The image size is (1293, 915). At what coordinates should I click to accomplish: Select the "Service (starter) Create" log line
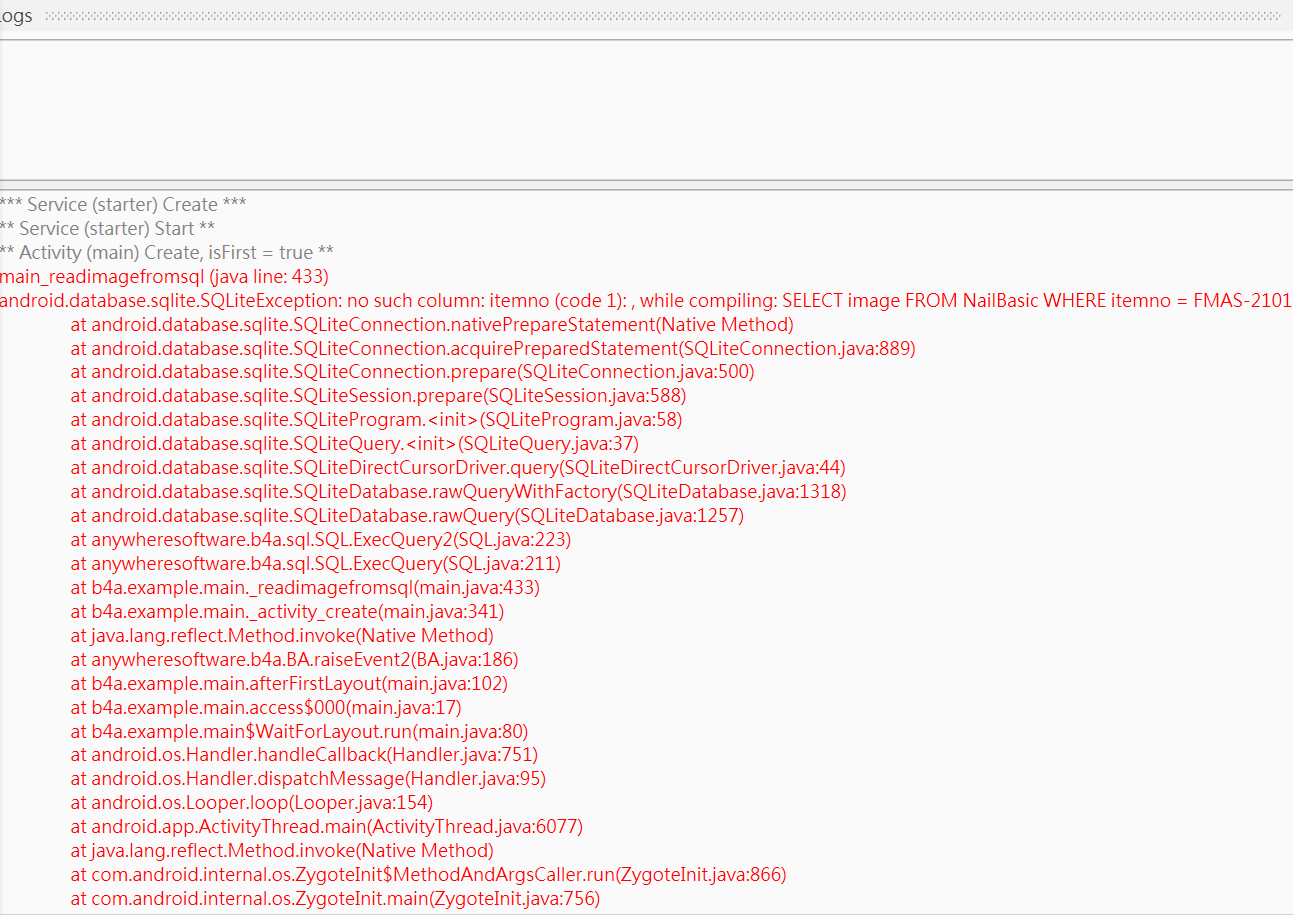coord(123,205)
